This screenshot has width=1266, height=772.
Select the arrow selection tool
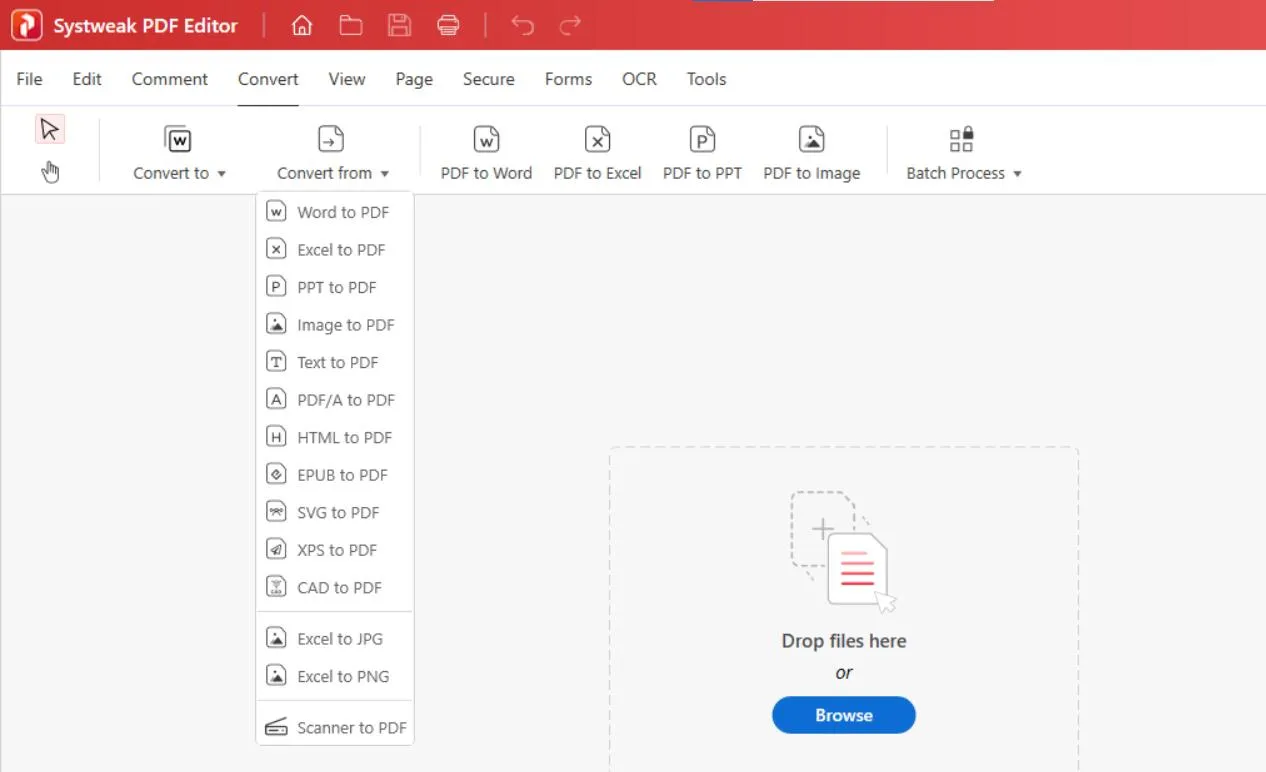pyautogui.click(x=50, y=128)
